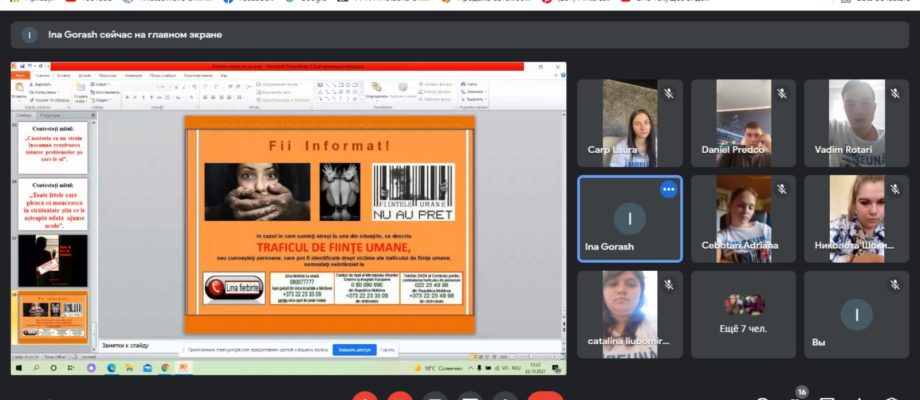This screenshot has height=400, width=920.
Task: Click the Скрыть link in sharing bar
Action: click(387, 350)
